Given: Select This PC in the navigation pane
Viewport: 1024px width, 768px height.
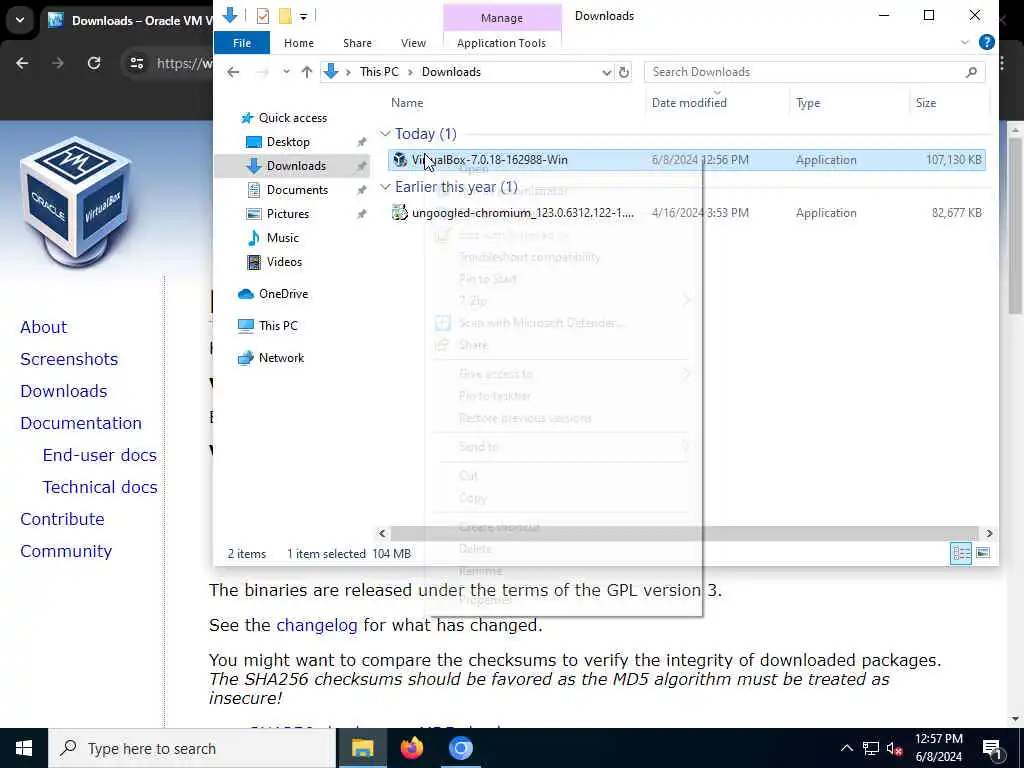Looking at the screenshot, I should coord(278,326).
